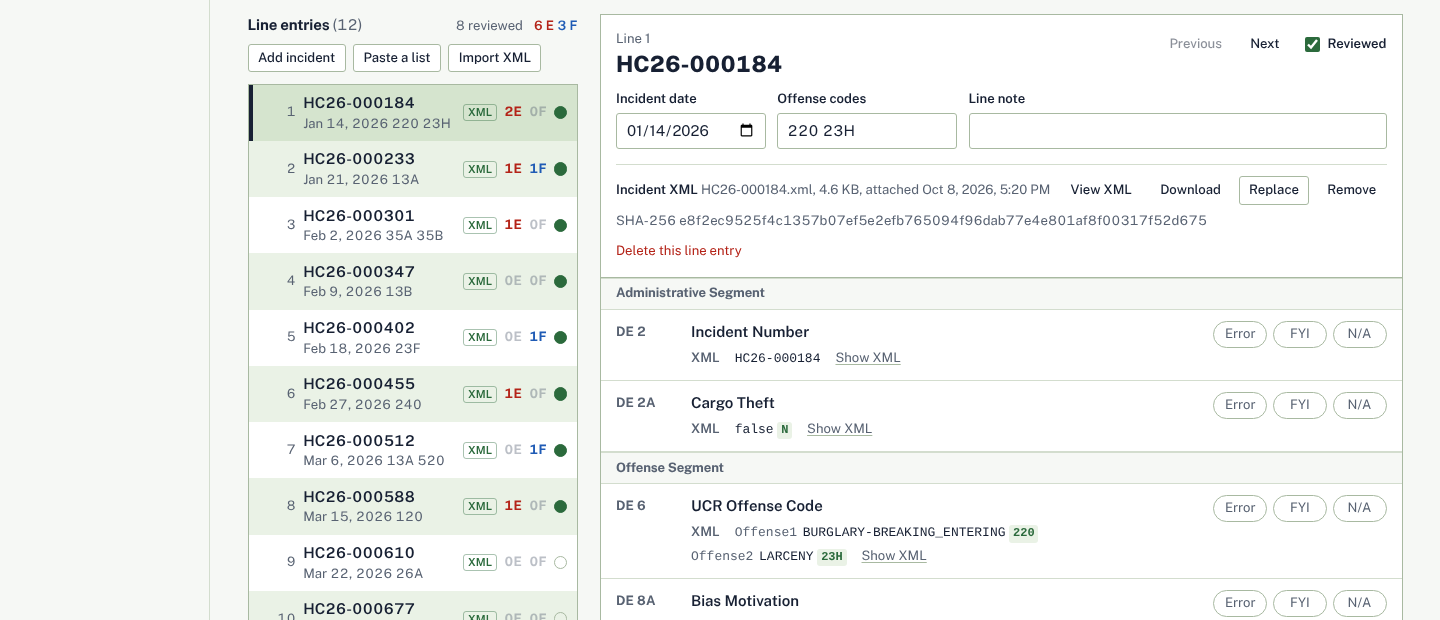Focus the Line note input field
The image size is (1440, 620).
[x=1178, y=131]
